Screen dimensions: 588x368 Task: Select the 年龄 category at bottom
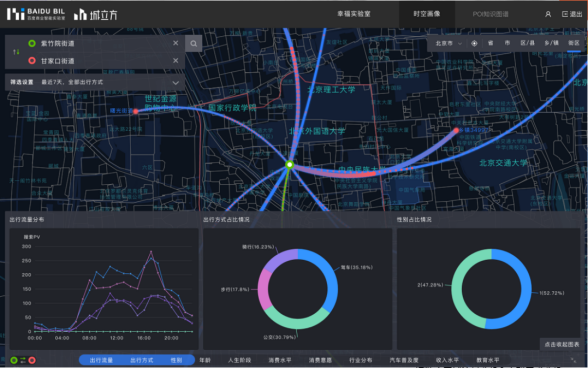(x=205, y=360)
